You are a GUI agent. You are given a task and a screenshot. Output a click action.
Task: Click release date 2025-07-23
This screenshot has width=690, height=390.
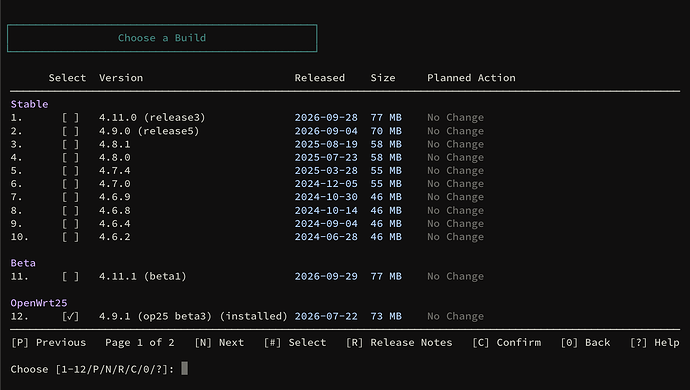[326, 158]
